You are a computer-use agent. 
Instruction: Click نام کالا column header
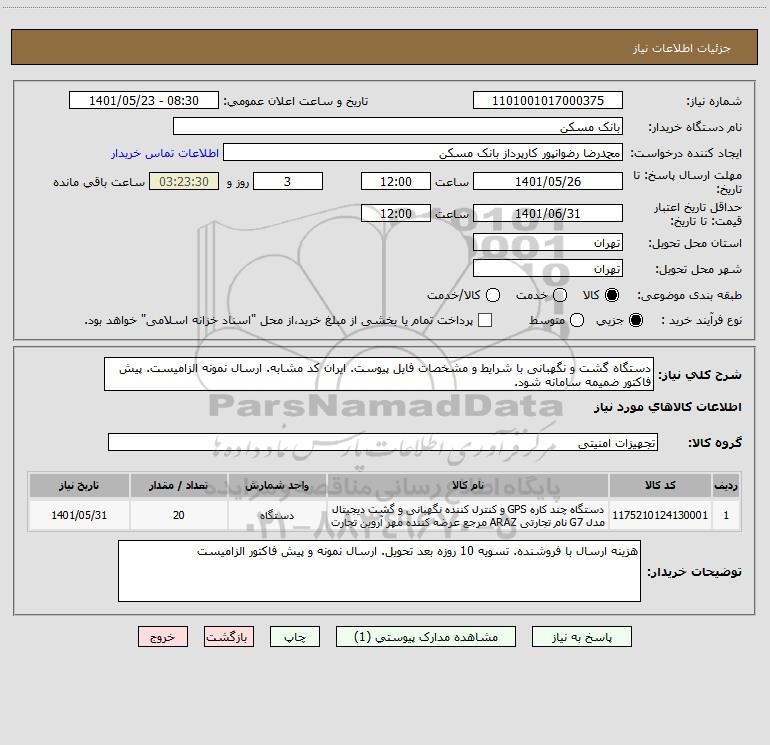(x=468, y=485)
